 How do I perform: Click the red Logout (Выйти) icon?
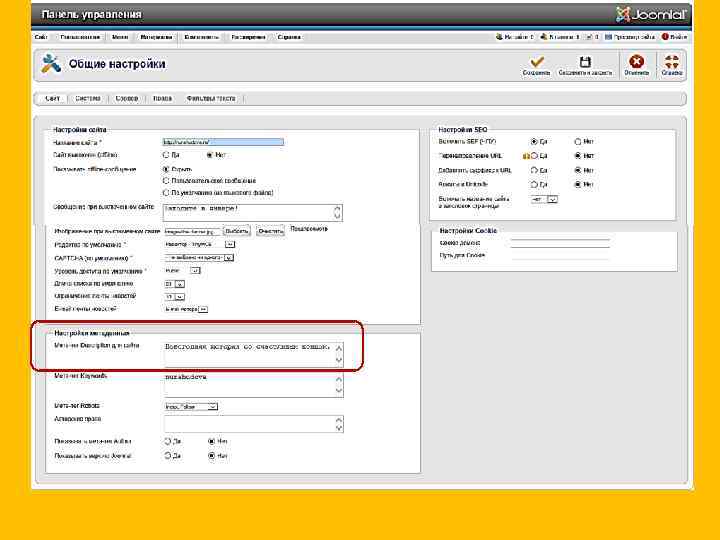pos(665,37)
